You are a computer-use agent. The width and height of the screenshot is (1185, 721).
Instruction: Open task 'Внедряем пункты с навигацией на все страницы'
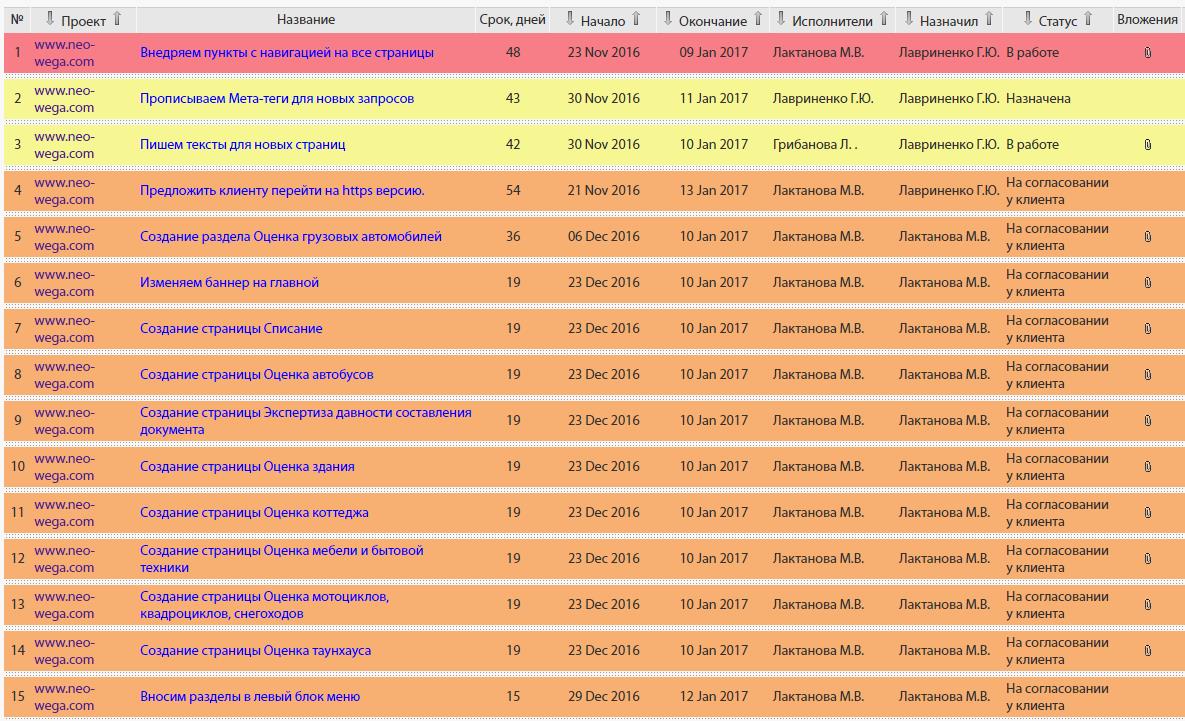(x=287, y=53)
